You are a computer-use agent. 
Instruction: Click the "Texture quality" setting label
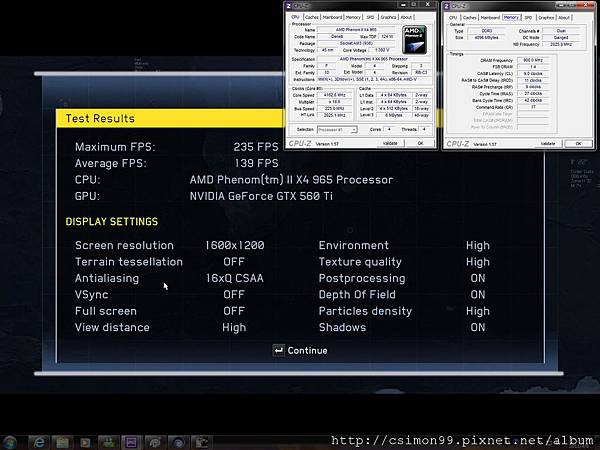pos(360,262)
